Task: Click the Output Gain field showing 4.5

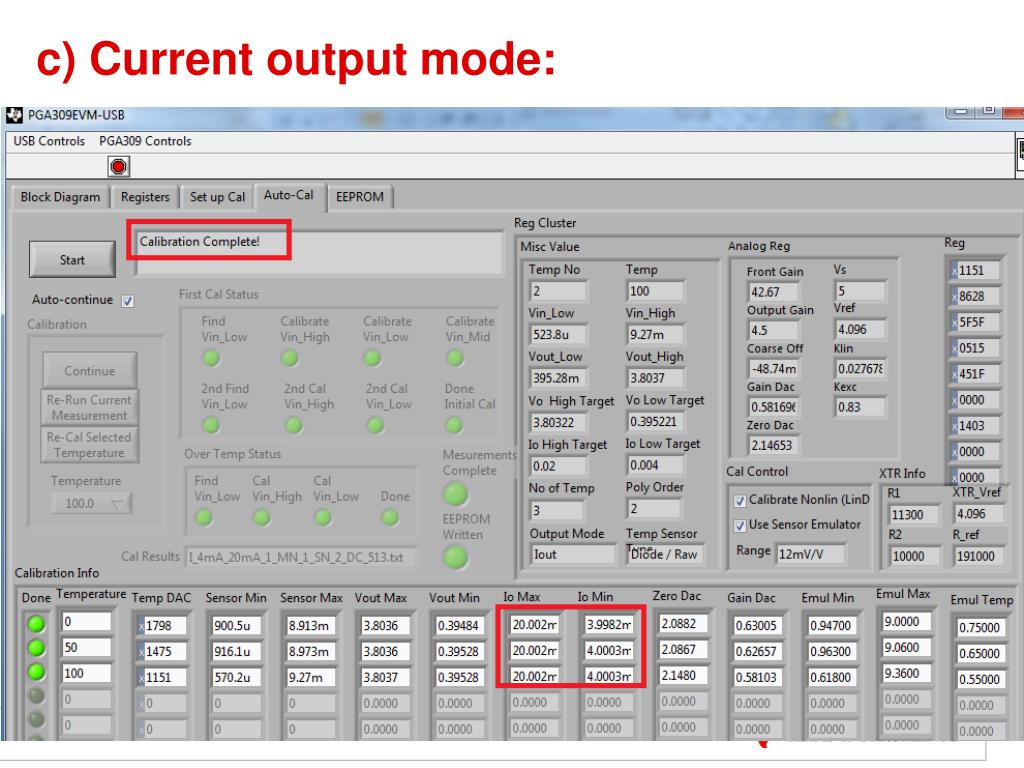Action: tap(773, 331)
